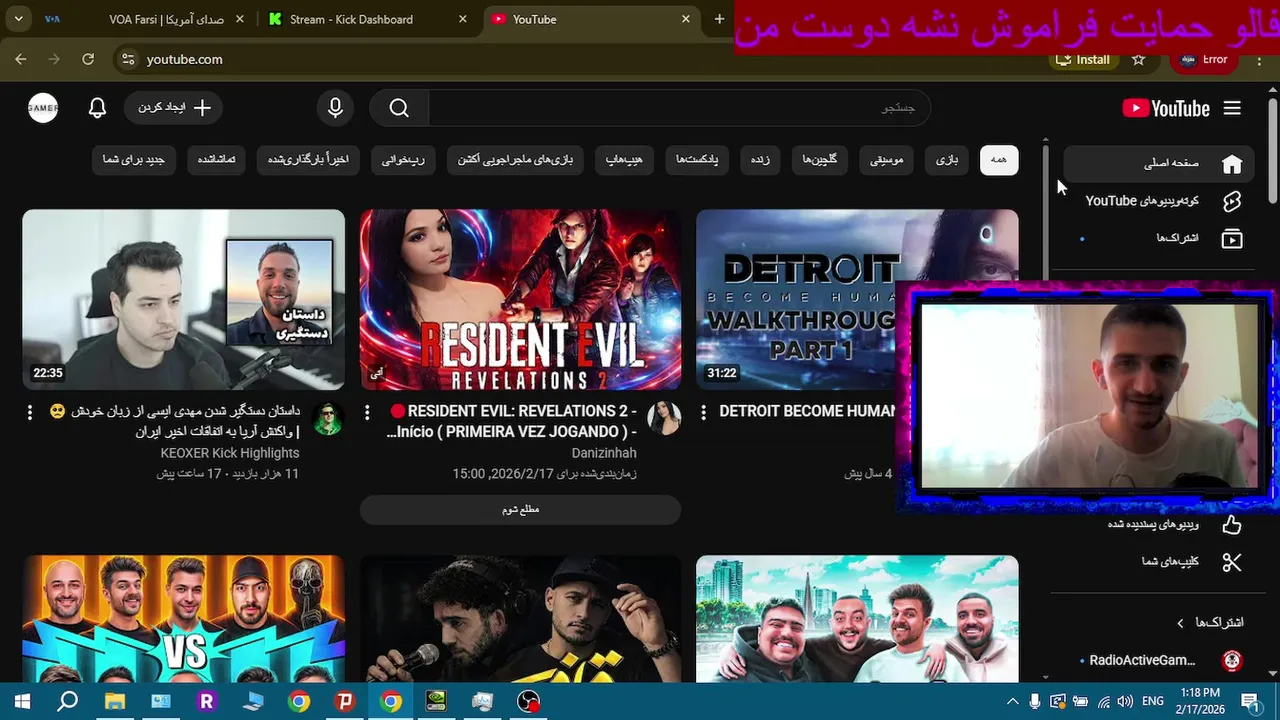Click the DETROIT BECOME HUMAN video title
Screen dimensions: 1280x720
[808, 411]
